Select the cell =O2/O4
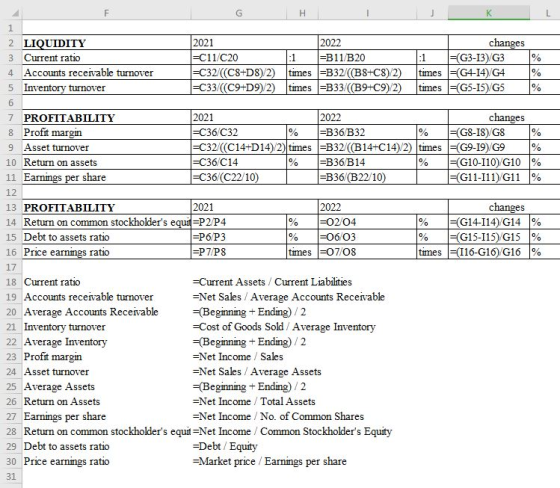 pyautogui.click(x=368, y=222)
